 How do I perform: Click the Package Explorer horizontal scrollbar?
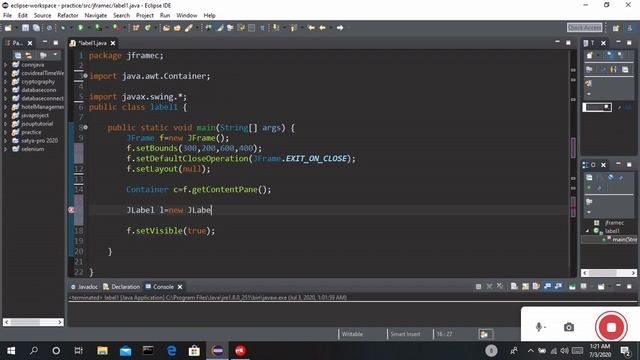point(33,322)
